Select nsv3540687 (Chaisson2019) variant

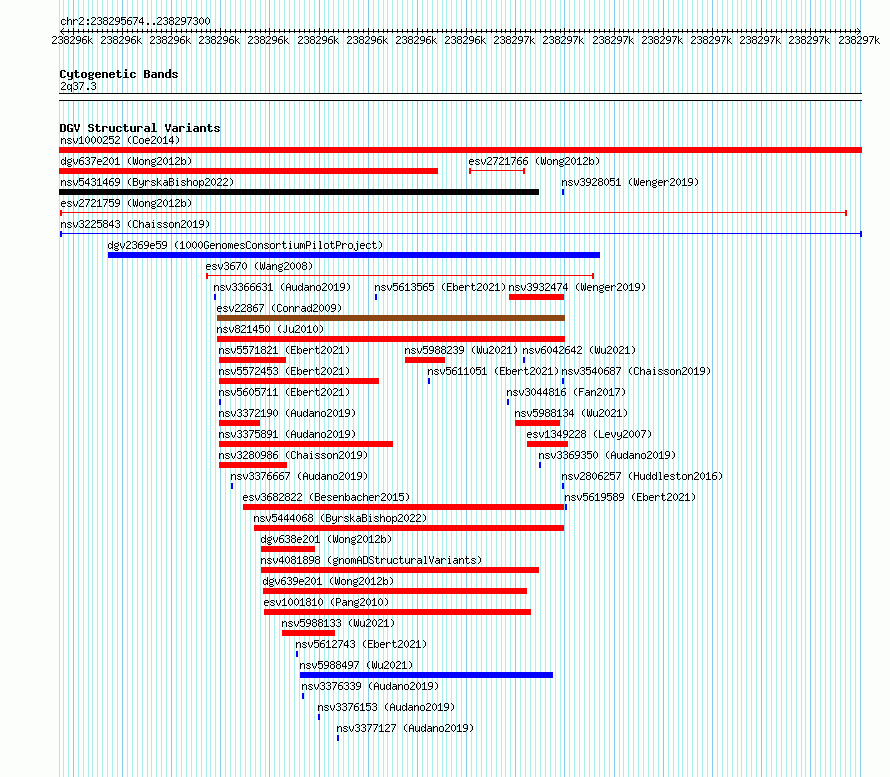[x=636, y=371]
